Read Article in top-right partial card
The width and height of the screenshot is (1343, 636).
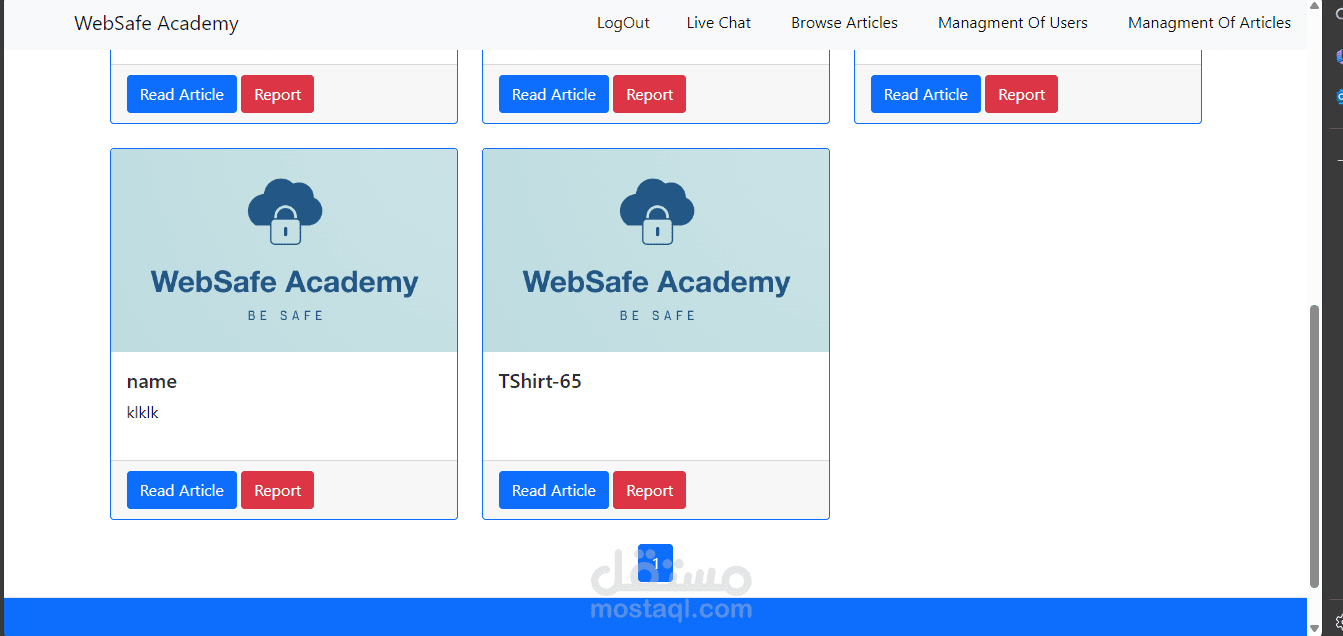tap(926, 94)
